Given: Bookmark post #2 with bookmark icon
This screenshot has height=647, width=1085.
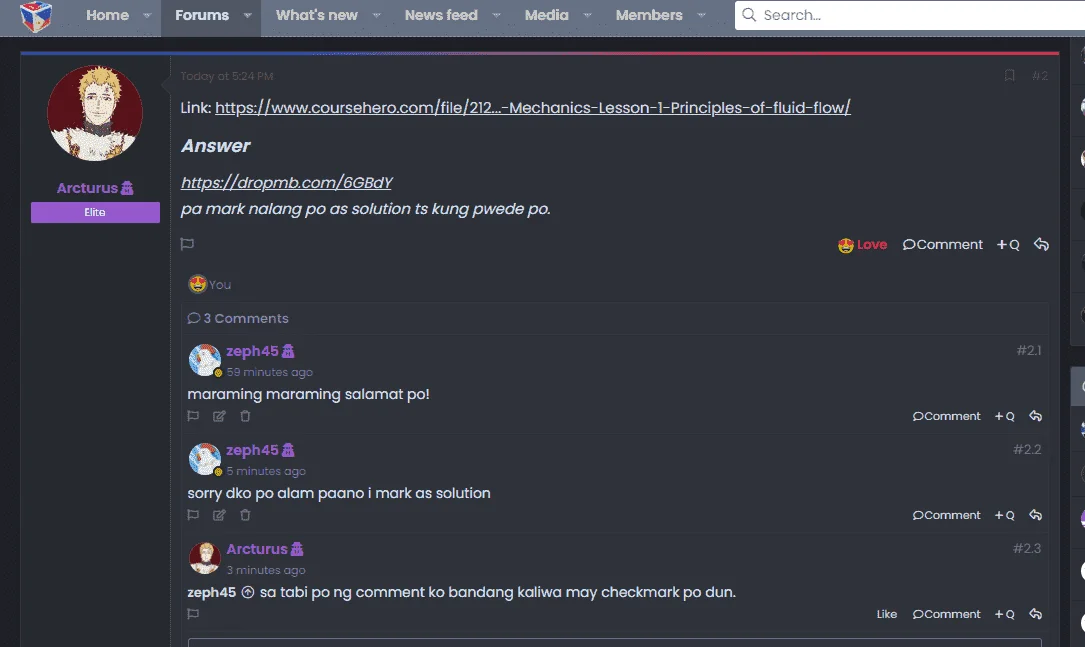Looking at the screenshot, I should click(x=1010, y=75).
